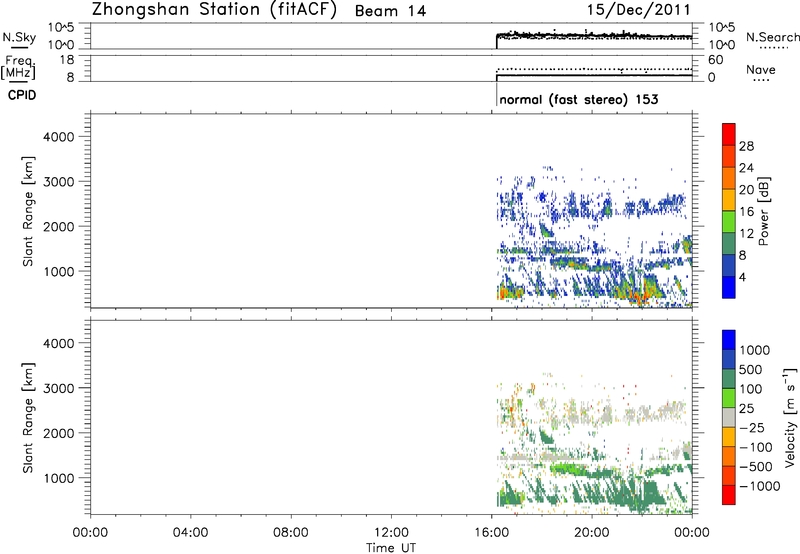Click the 'N.Search' legend label
800x554 pixels.
click(x=772, y=37)
